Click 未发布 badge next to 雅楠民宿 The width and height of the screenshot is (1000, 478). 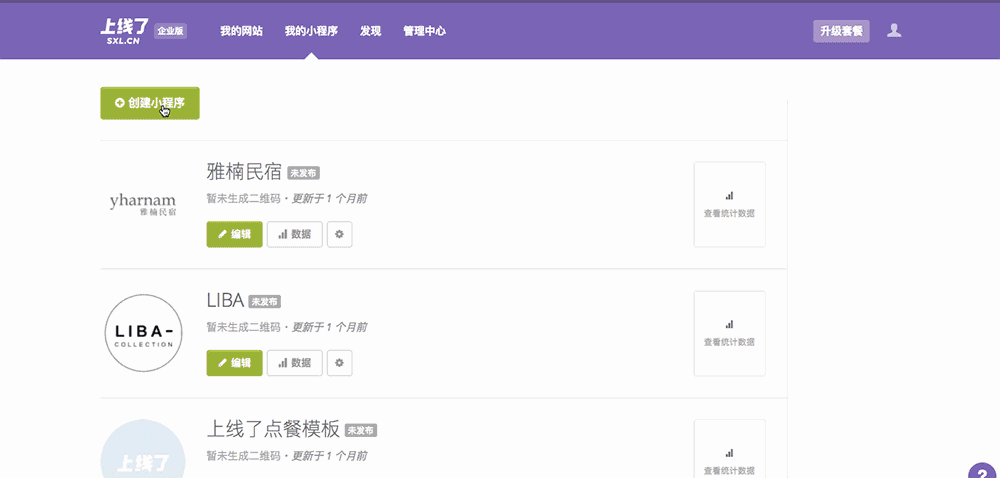click(x=304, y=173)
